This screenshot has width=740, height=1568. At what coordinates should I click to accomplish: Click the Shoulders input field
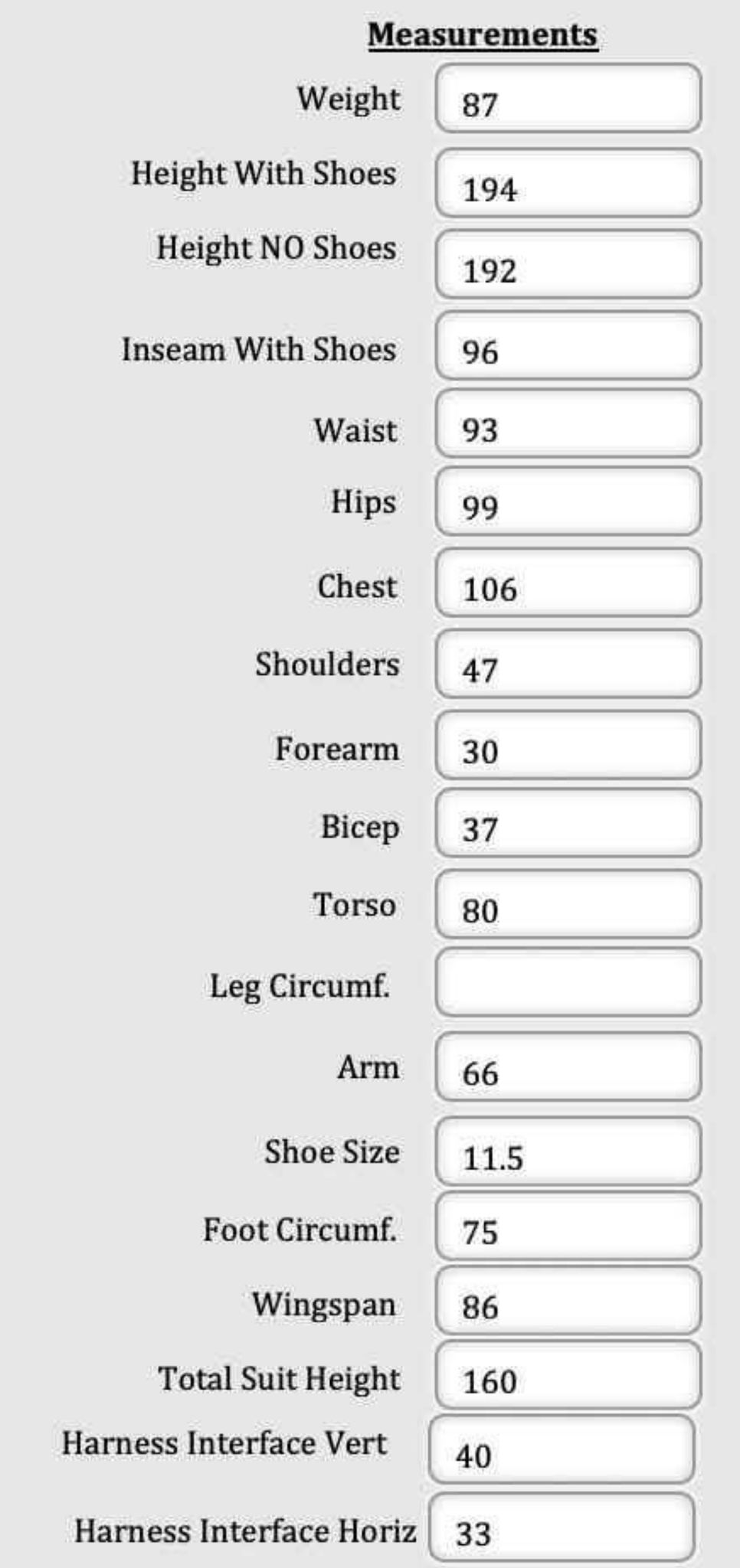568,664
